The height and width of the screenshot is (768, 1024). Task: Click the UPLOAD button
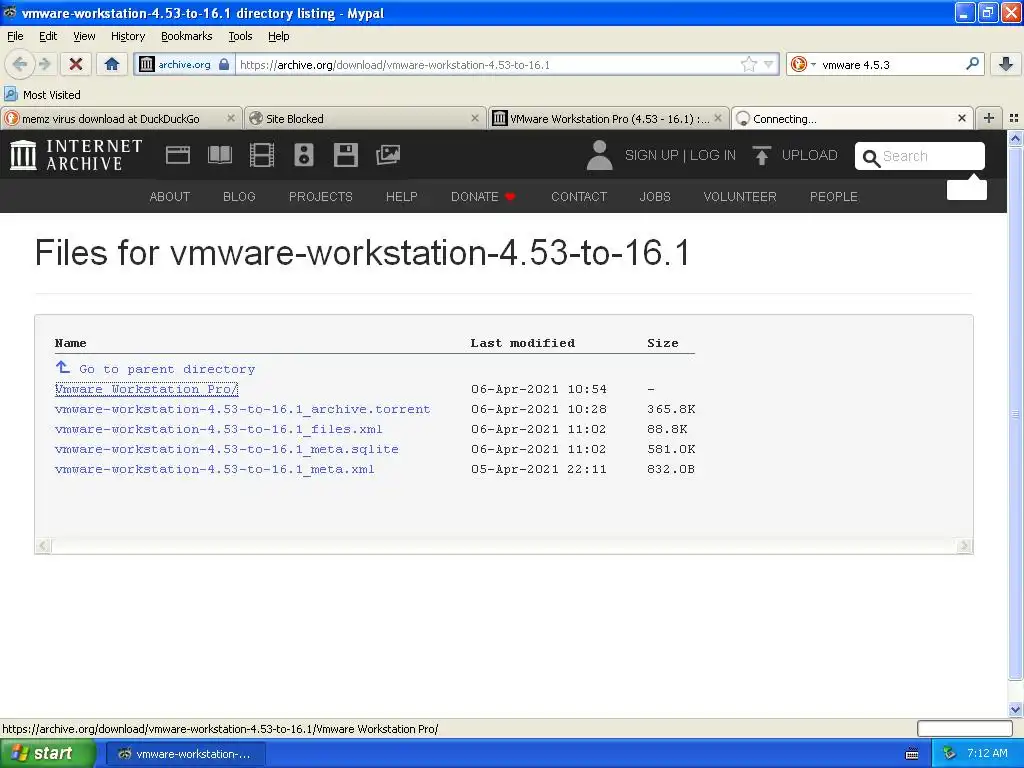795,155
